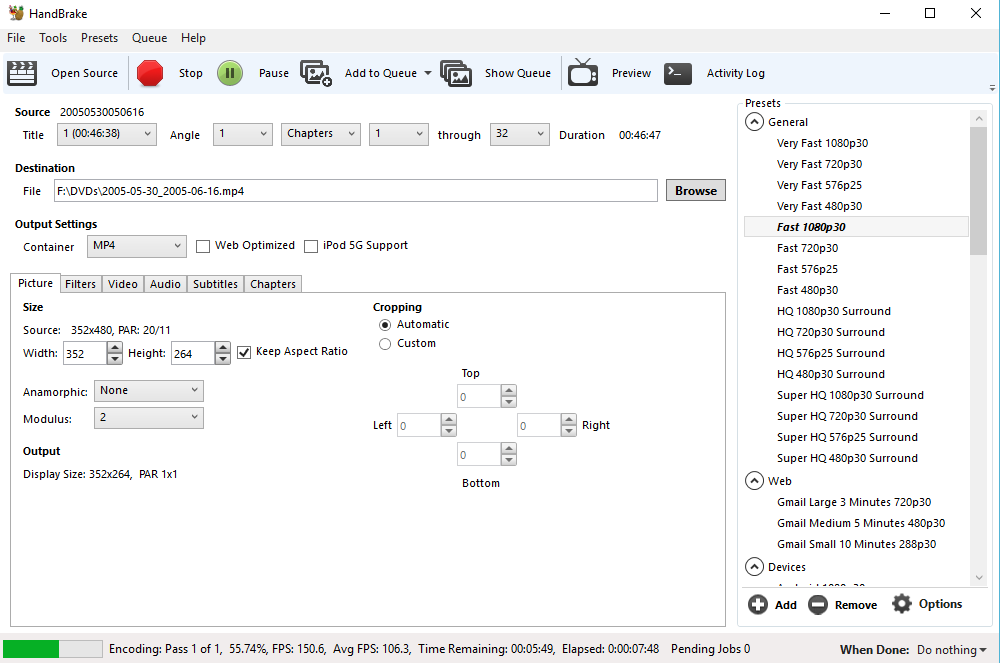Open the Add to Queue dropdown arrow

(x=427, y=73)
